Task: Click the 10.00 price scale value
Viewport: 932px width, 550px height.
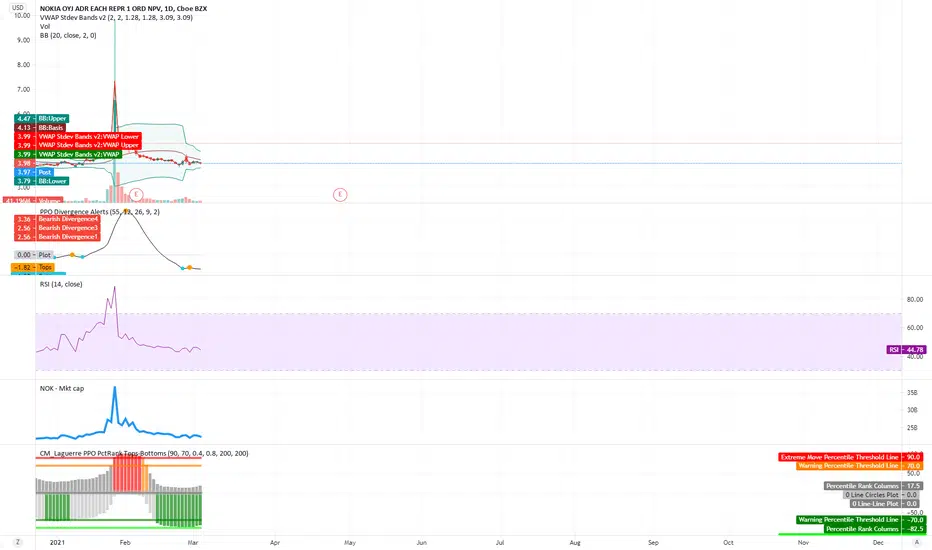Action: click(23, 15)
